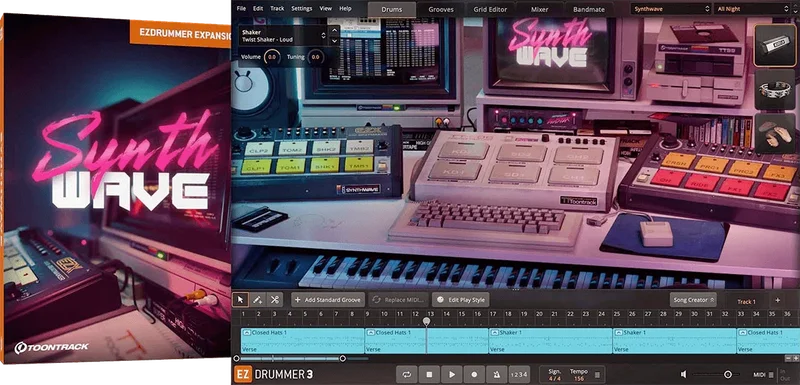Select the pencil draw tool
The height and width of the screenshot is (385, 800).
click(258, 300)
